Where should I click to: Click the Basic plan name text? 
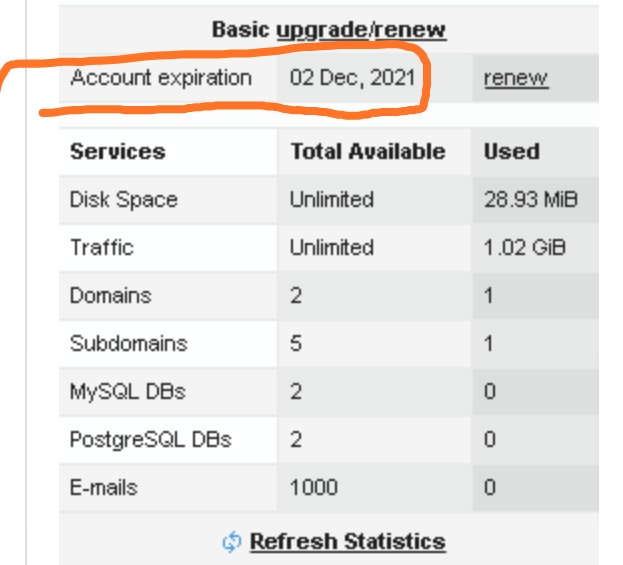click(241, 30)
